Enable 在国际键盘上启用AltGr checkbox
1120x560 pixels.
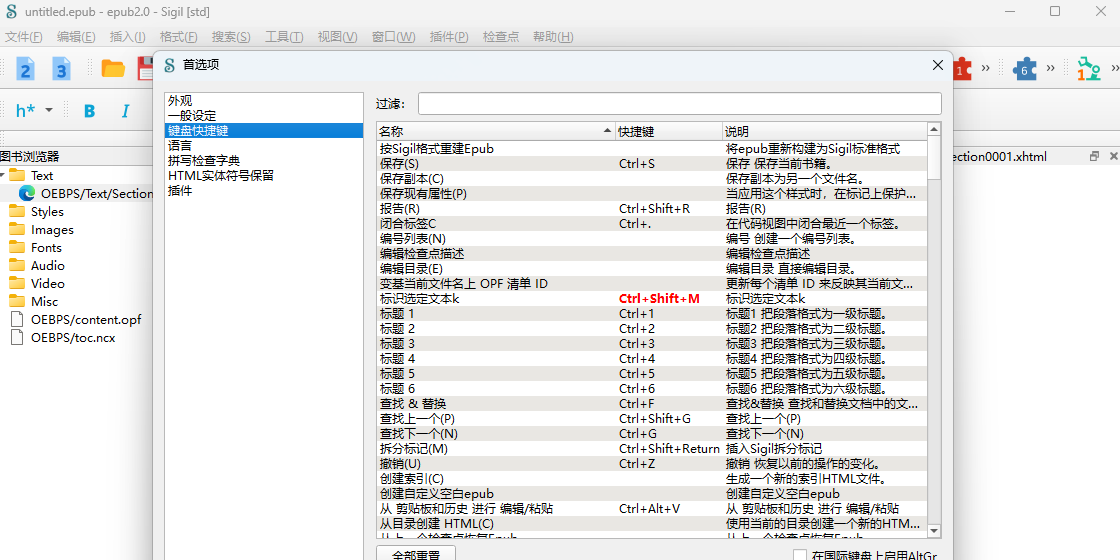click(x=801, y=556)
